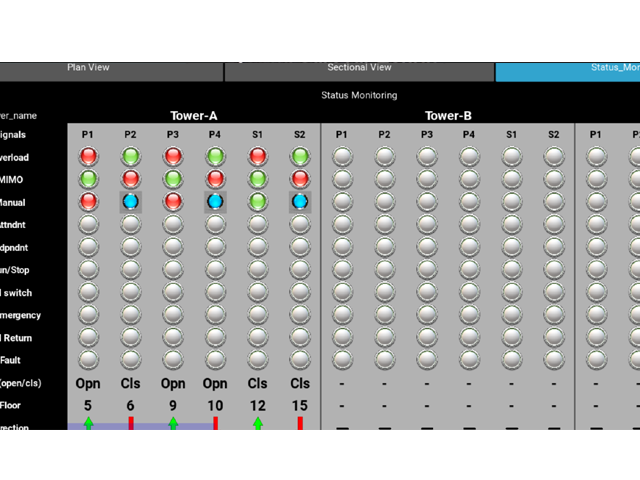Click Tower-A P3 green MIMO indicator
The image size is (640, 480).
[x=173, y=178]
